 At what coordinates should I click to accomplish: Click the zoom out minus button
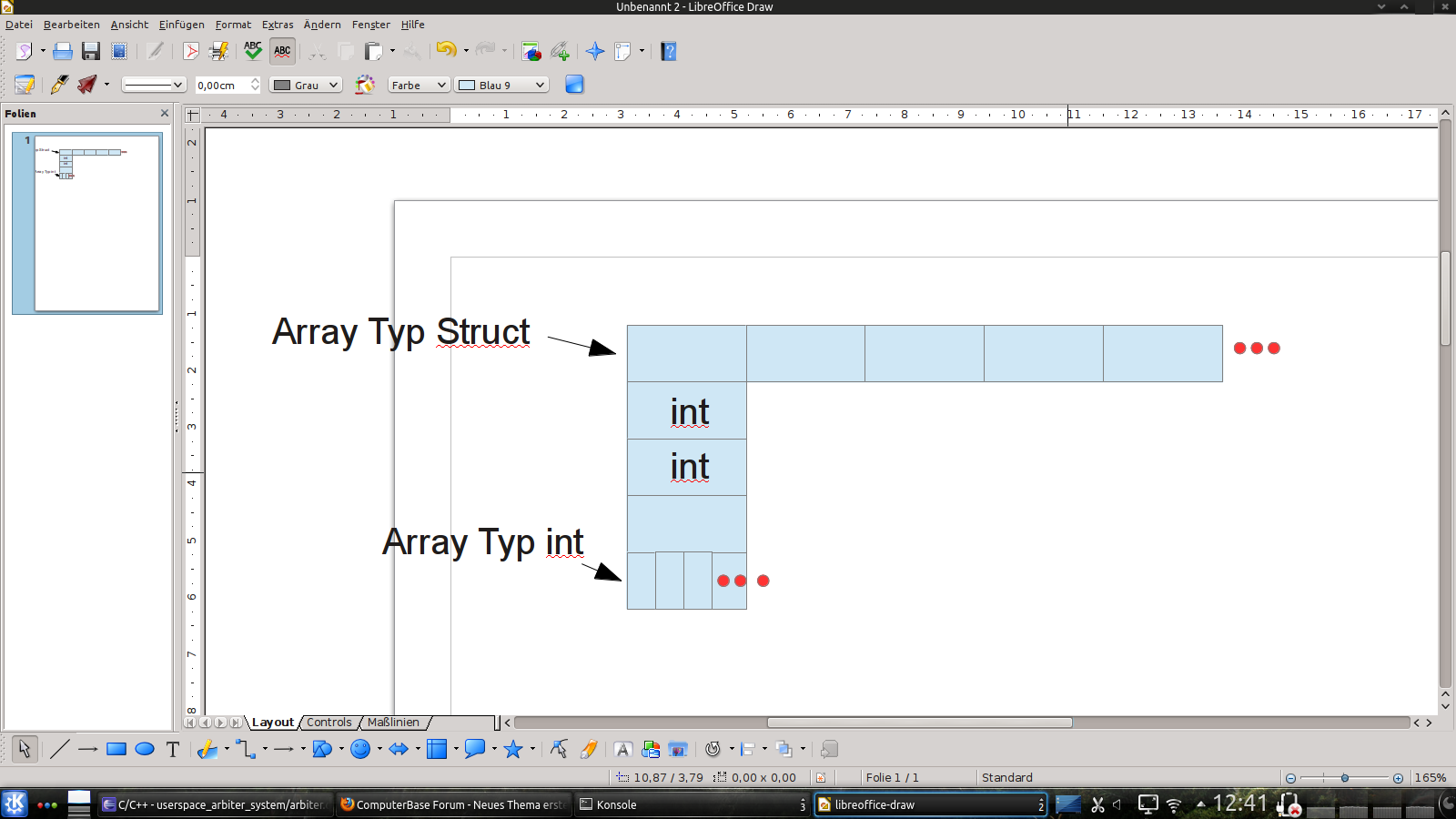[1290, 778]
